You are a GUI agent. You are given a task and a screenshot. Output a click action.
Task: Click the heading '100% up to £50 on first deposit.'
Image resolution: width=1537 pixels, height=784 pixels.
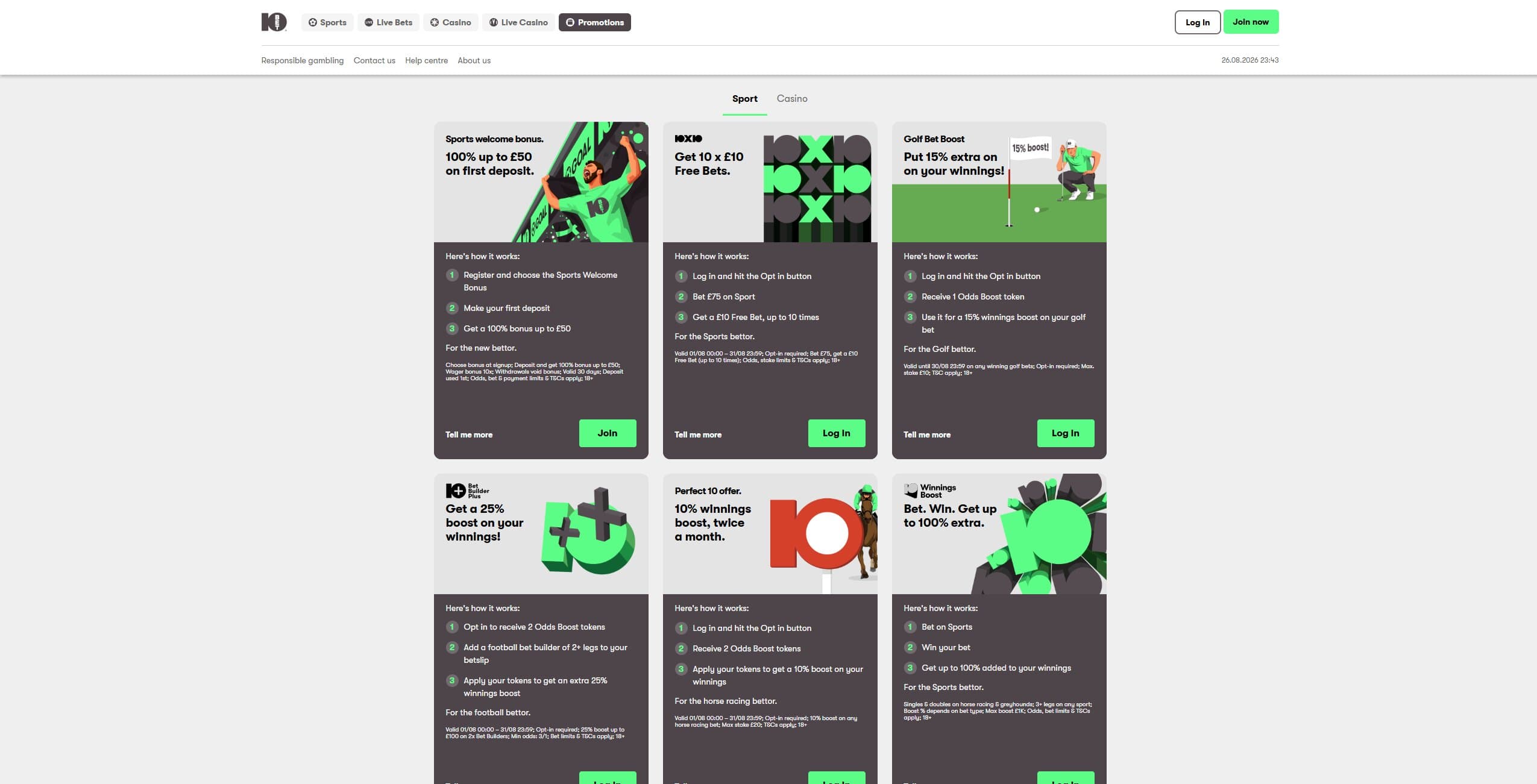[489, 164]
